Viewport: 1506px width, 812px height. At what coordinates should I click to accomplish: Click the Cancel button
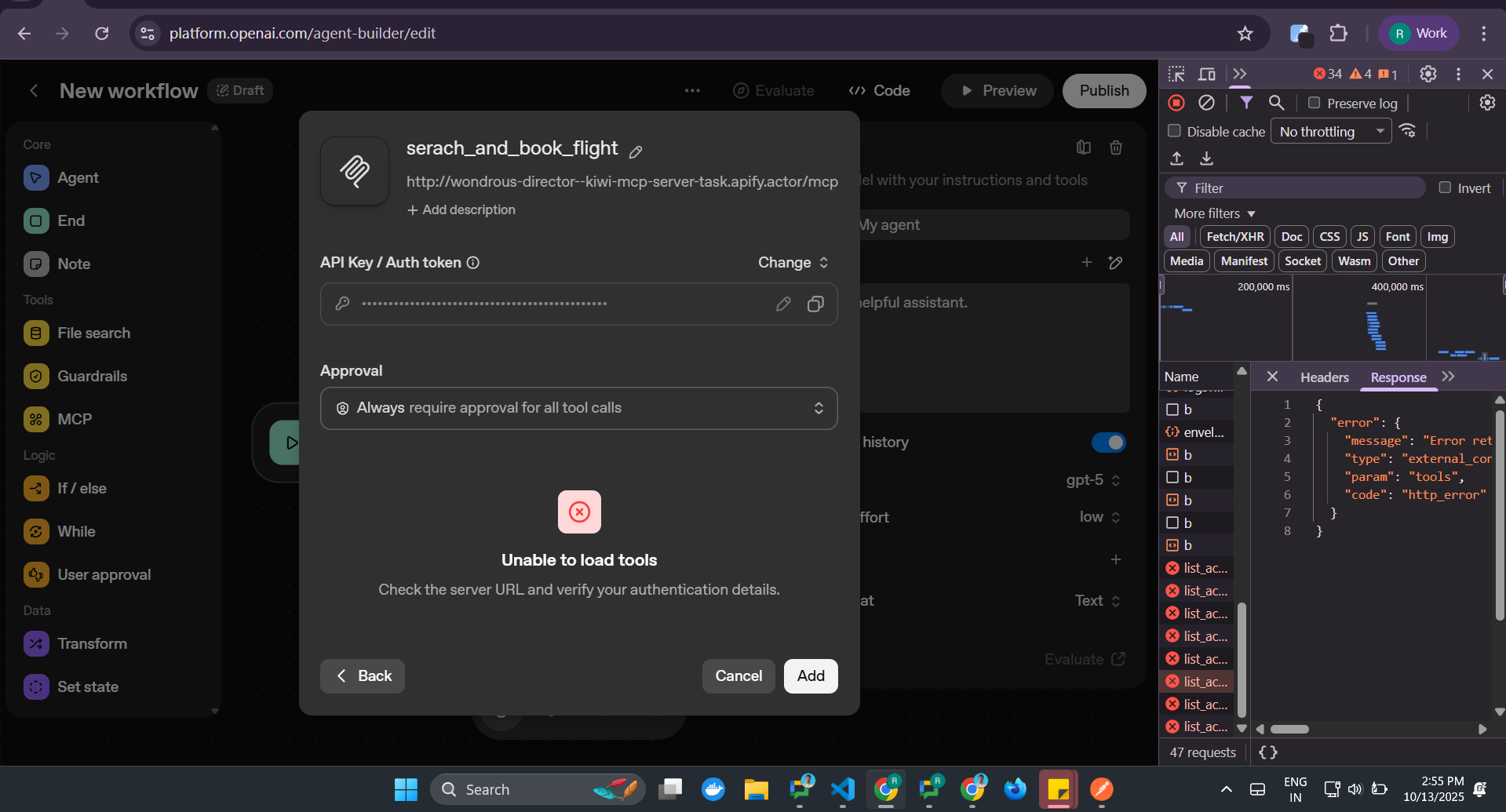(738, 676)
